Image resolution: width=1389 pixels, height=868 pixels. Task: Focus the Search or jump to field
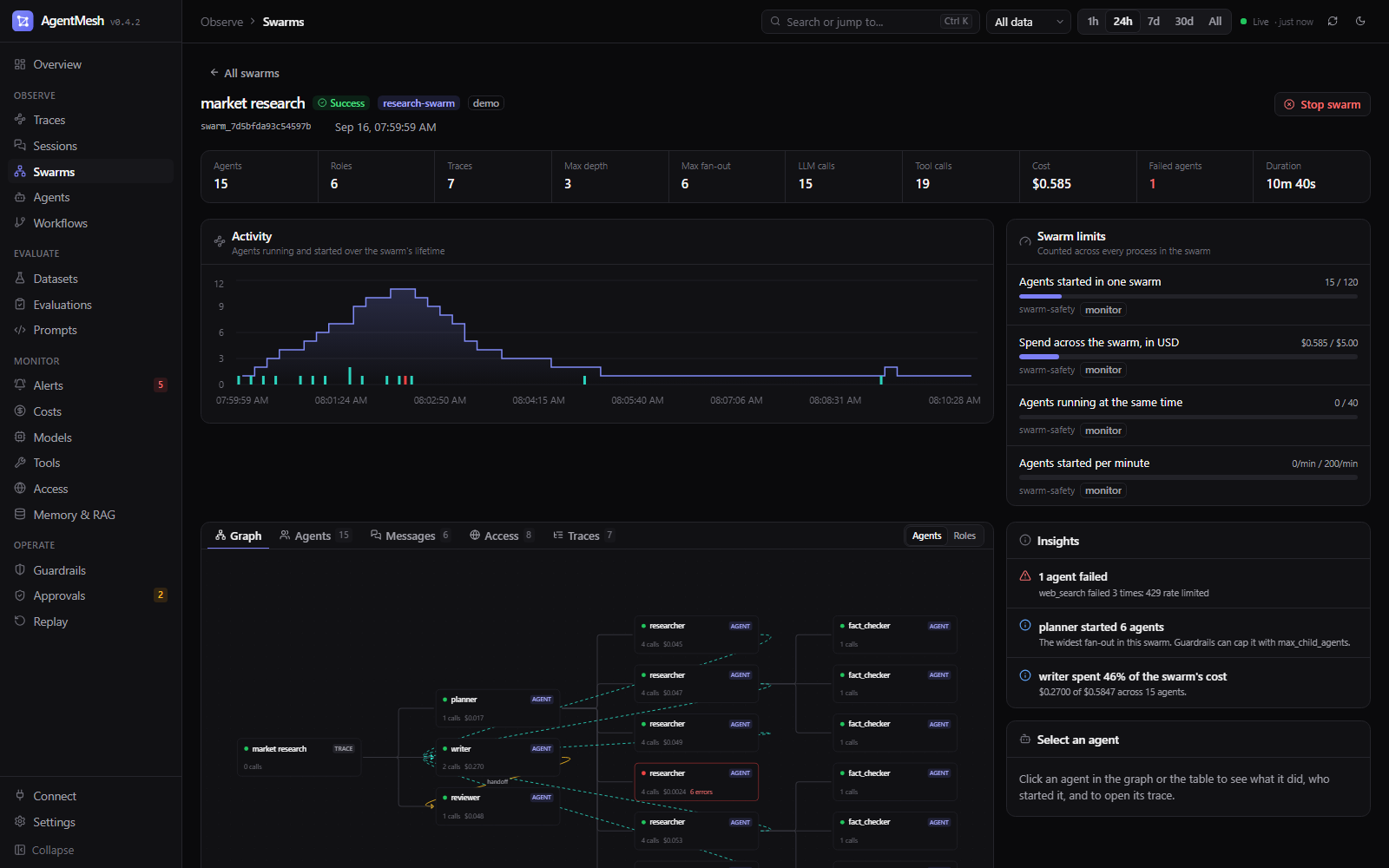coord(871,22)
